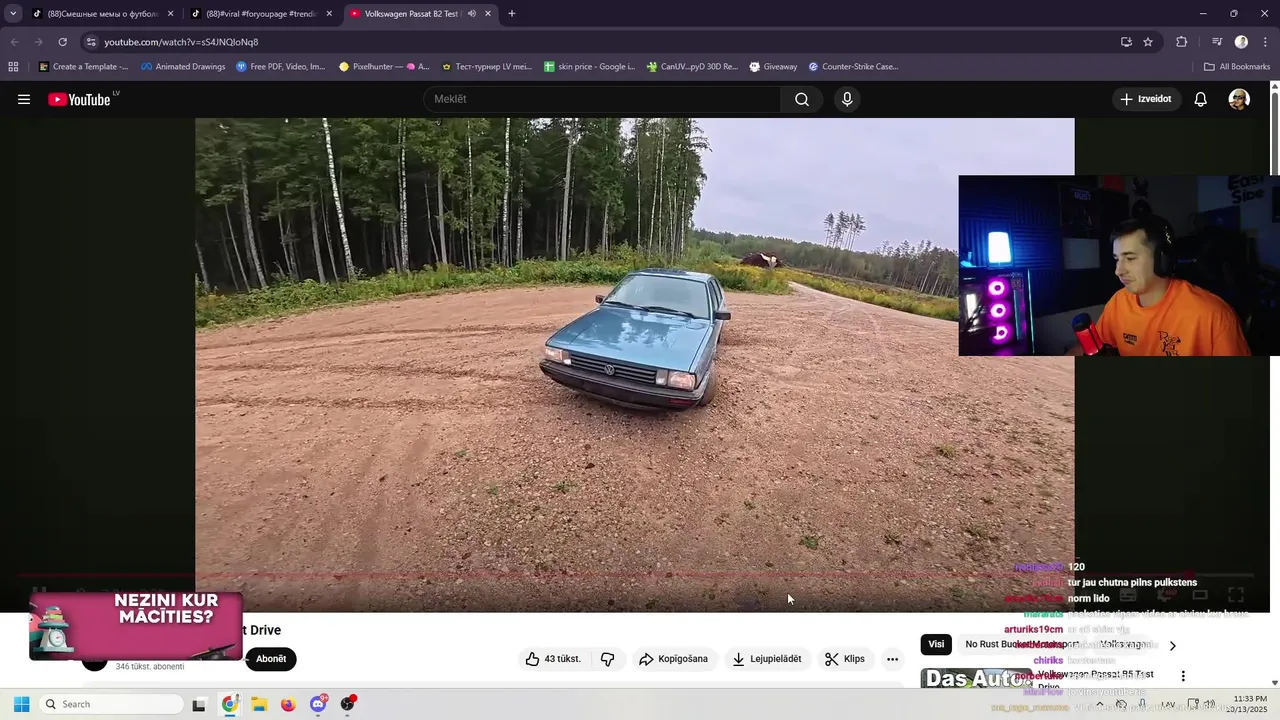This screenshot has width=1280, height=720.
Task: Mute the Volkswagen Passat tab audio icon
Action: (x=471, y=14)
